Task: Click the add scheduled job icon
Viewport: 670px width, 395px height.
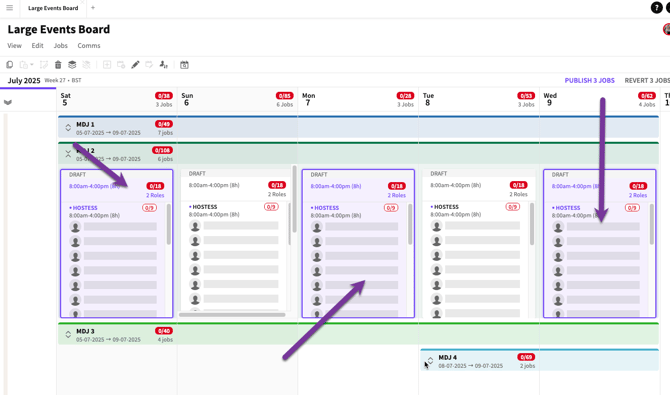Action: click(x=121, y=65)
